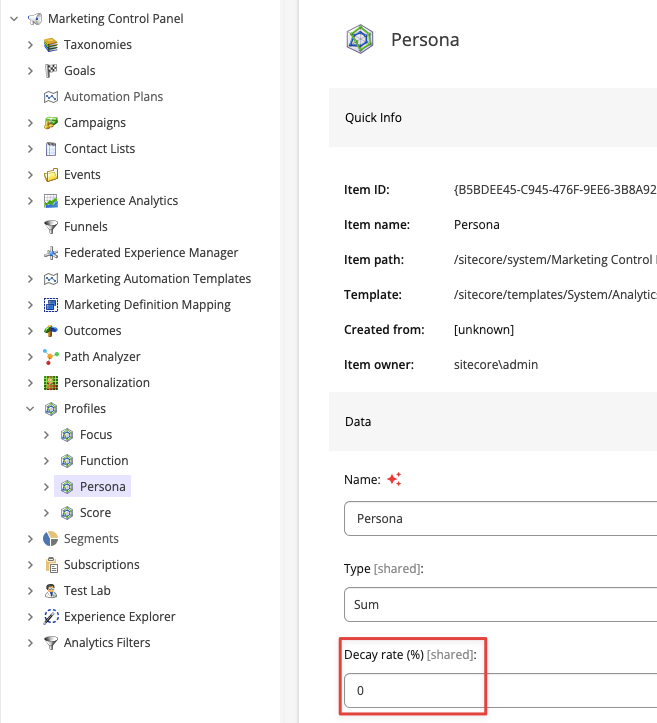Viewport: 657px width, 723px height.
Task: Expand the Contact Lists node
Action: click(x=30, y=149)
